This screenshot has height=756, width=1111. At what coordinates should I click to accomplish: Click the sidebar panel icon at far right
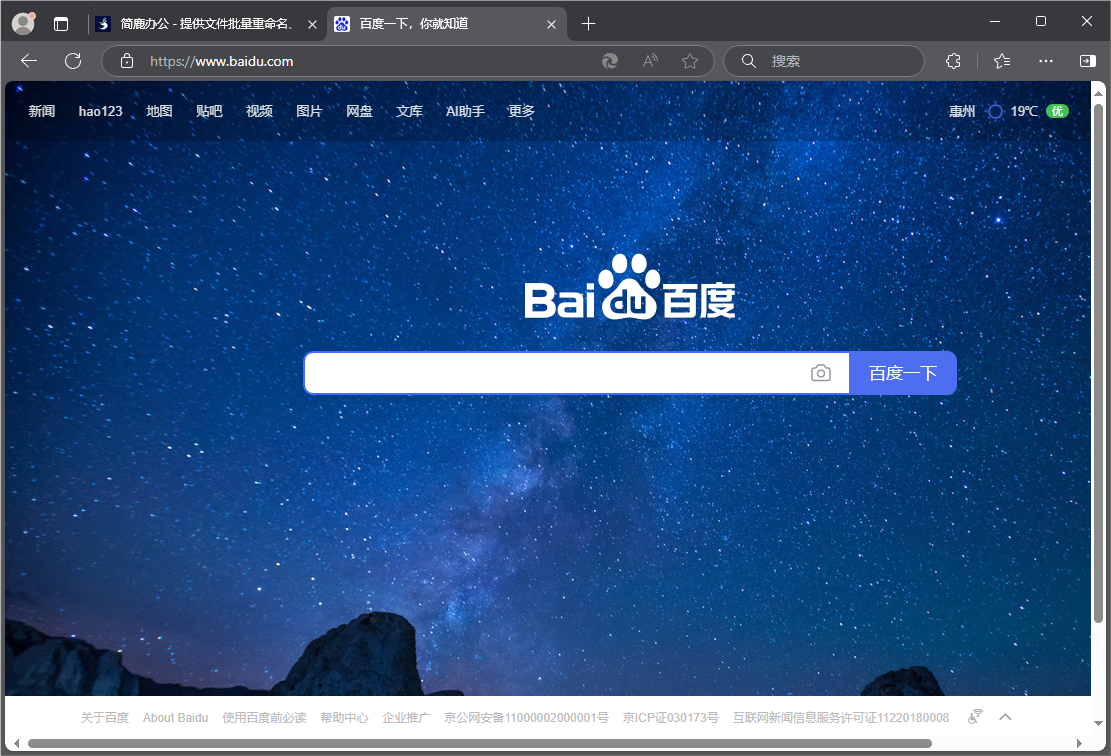coord(1086,61)
